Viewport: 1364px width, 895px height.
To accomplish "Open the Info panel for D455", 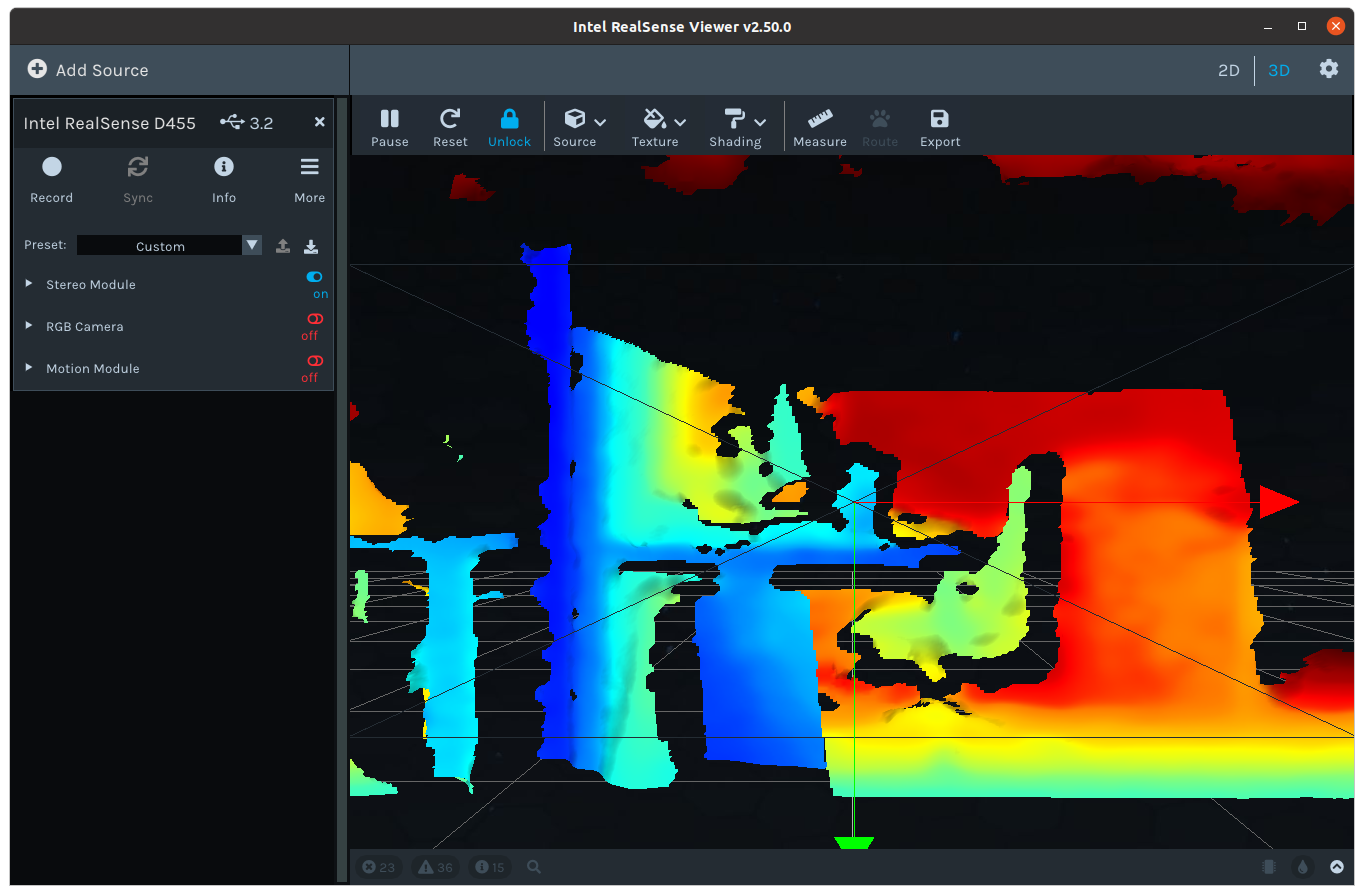I will 224,167.
